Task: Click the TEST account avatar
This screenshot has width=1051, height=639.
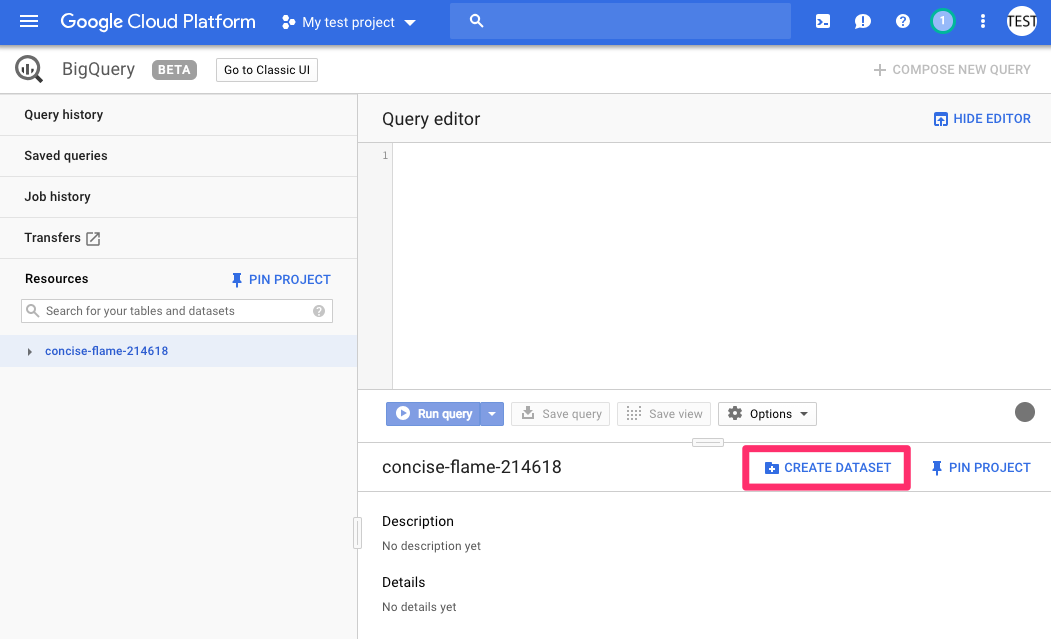Action: point(1021,21)
